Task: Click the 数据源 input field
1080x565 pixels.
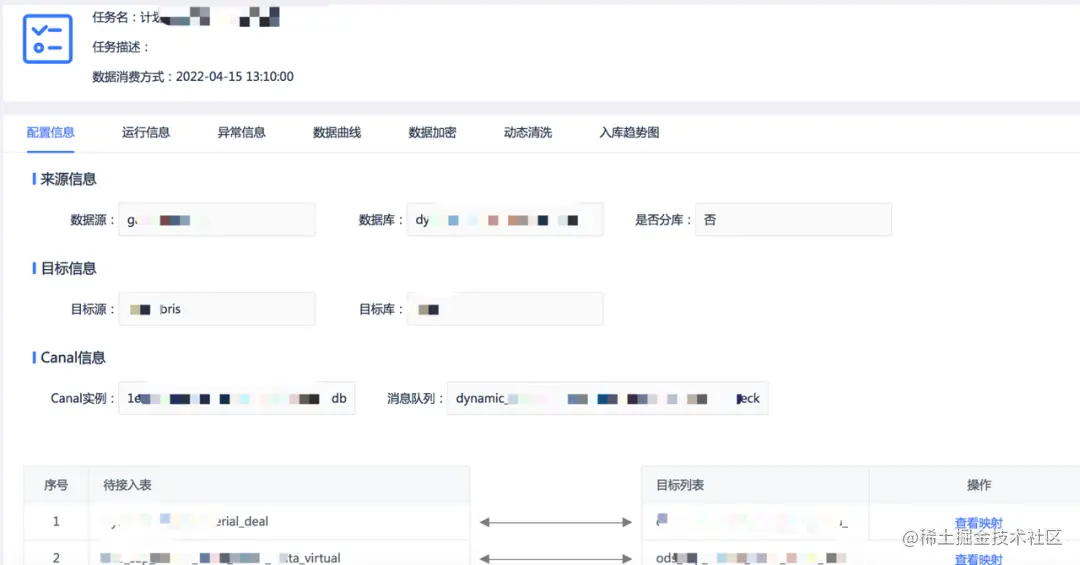Action: click(217, 220)
